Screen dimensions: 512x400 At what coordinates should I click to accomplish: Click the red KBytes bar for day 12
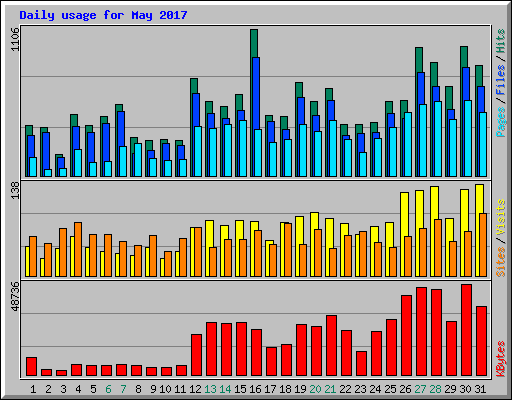pos(196,355)
